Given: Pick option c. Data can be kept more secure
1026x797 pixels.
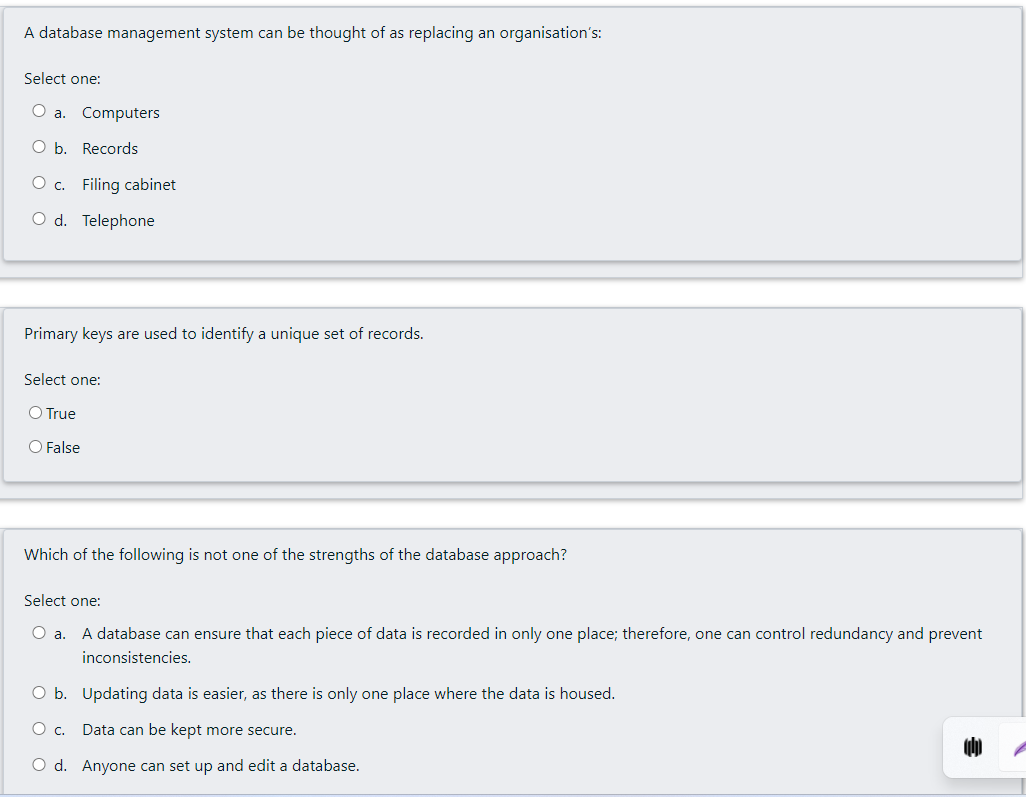Looking at the screenshot, I should pos(39,728).
